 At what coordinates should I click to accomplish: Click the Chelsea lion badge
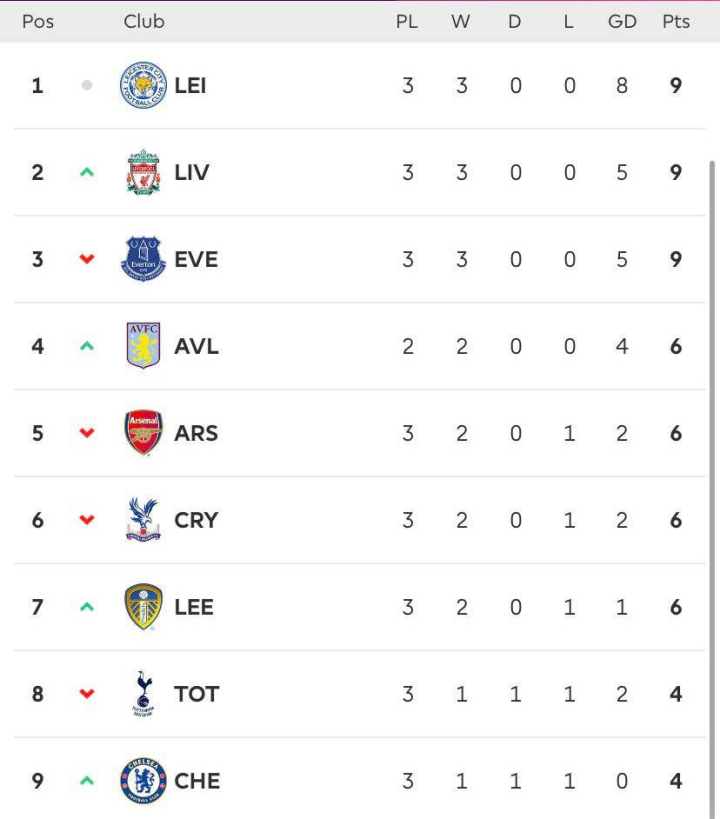click(x=143, y=781)
